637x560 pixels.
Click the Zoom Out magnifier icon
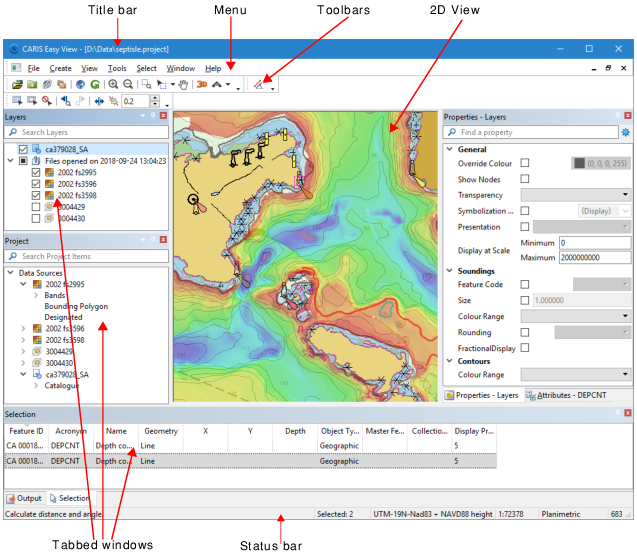(x=127, y=86)
